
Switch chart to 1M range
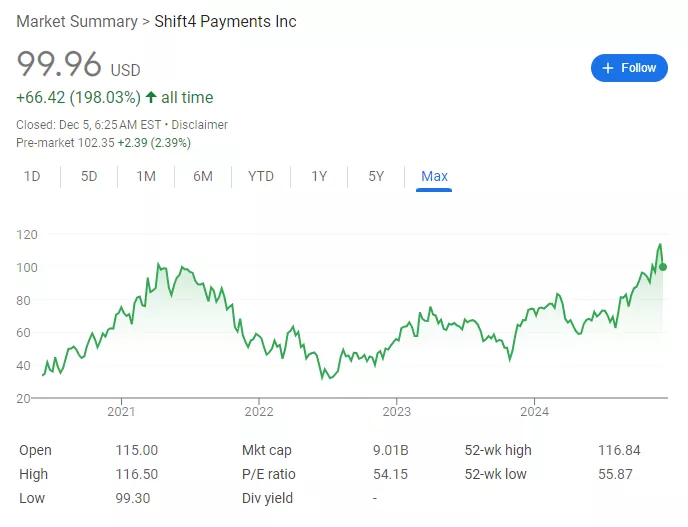tap(146, 176)
